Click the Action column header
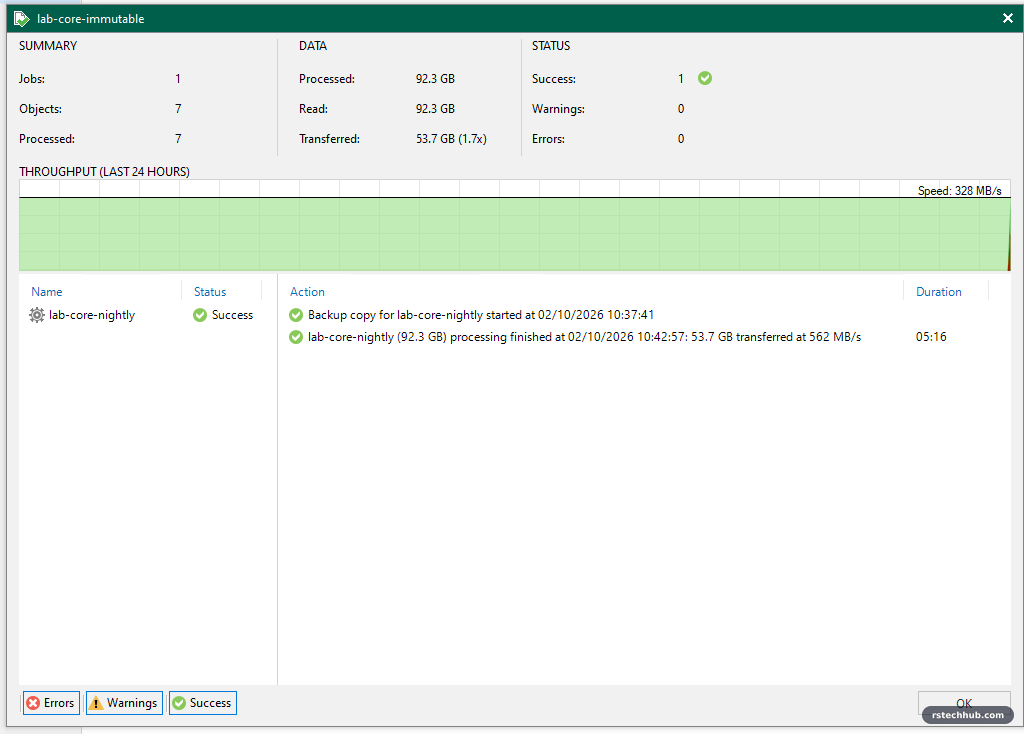The width and height of the screenshot is (1024, 734). click(307, 292)
